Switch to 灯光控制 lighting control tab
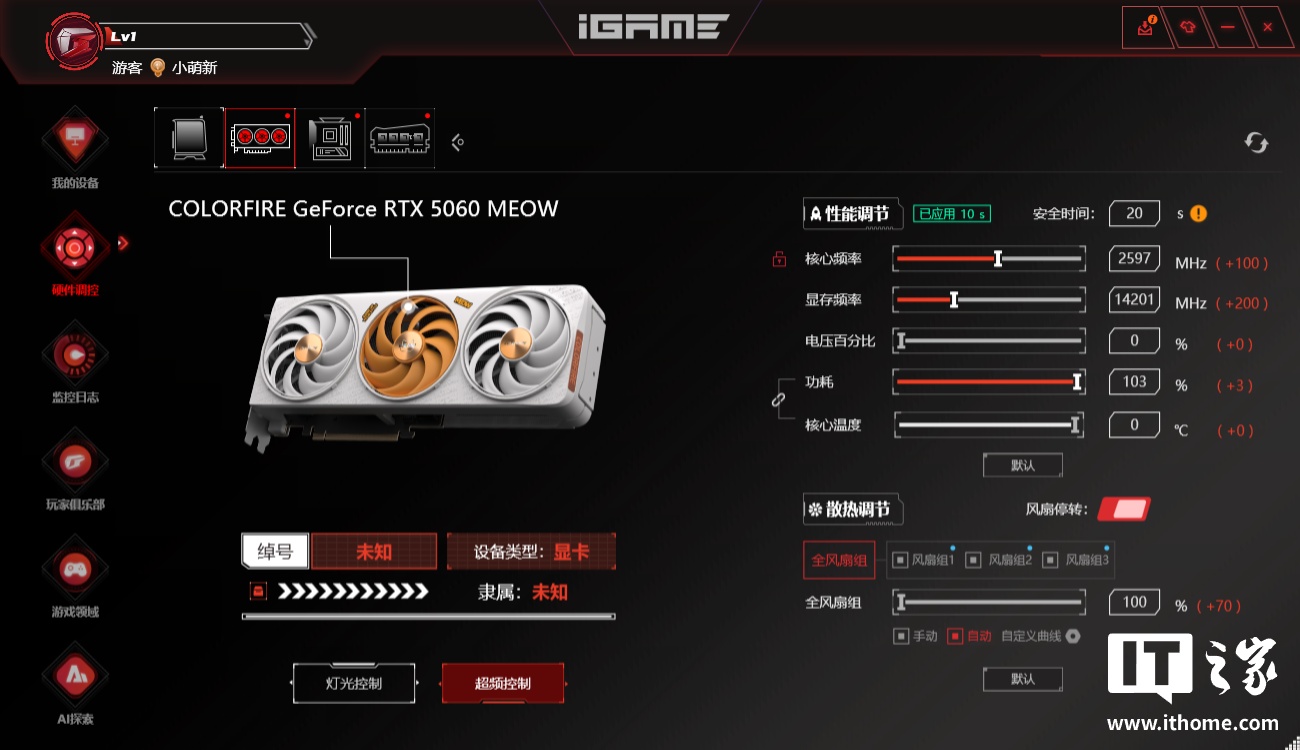Screen dimensions: 1300x750 click(x=354, y=684)
